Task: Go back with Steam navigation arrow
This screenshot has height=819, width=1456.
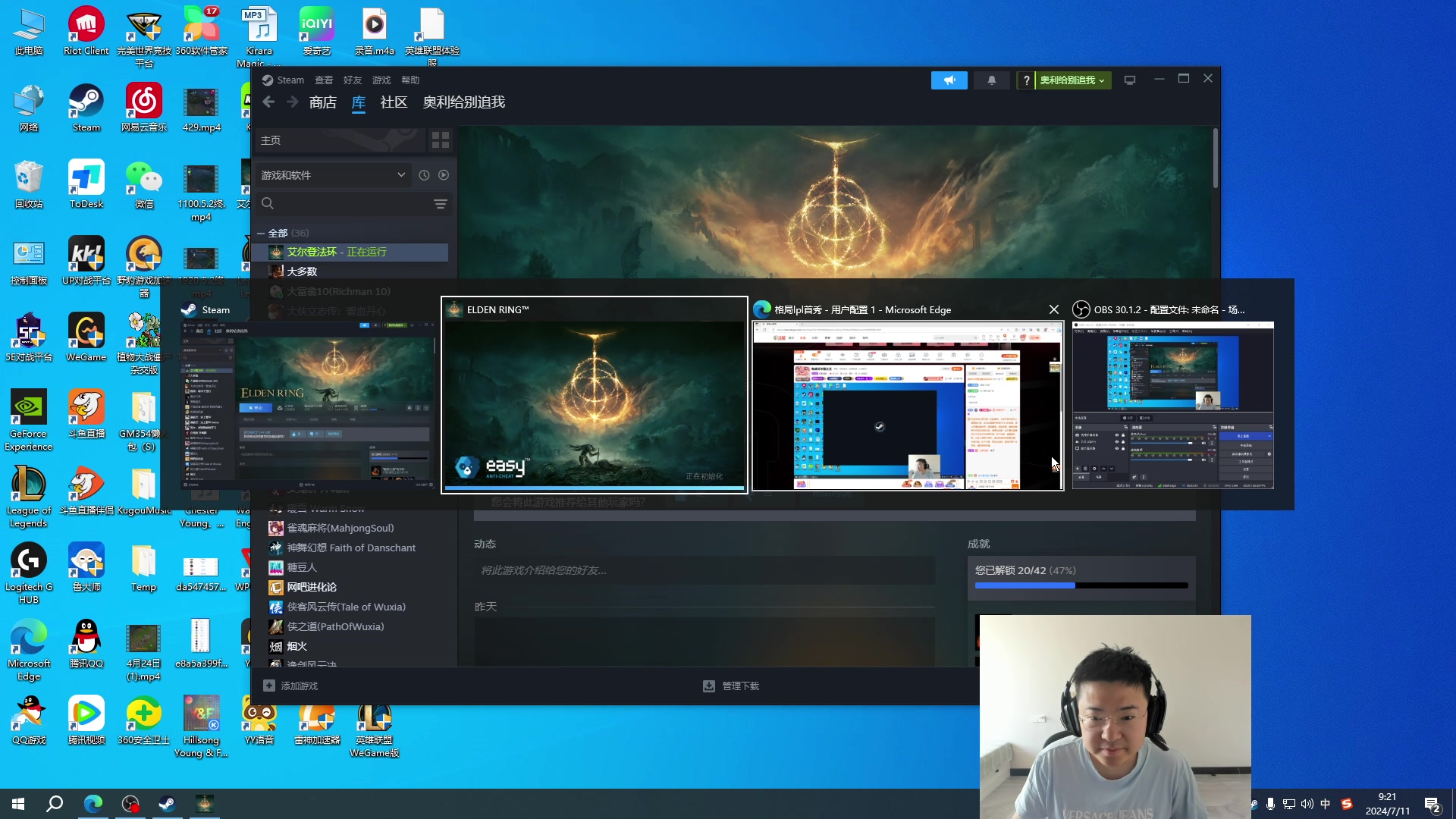Action: (x=268, y=102)
